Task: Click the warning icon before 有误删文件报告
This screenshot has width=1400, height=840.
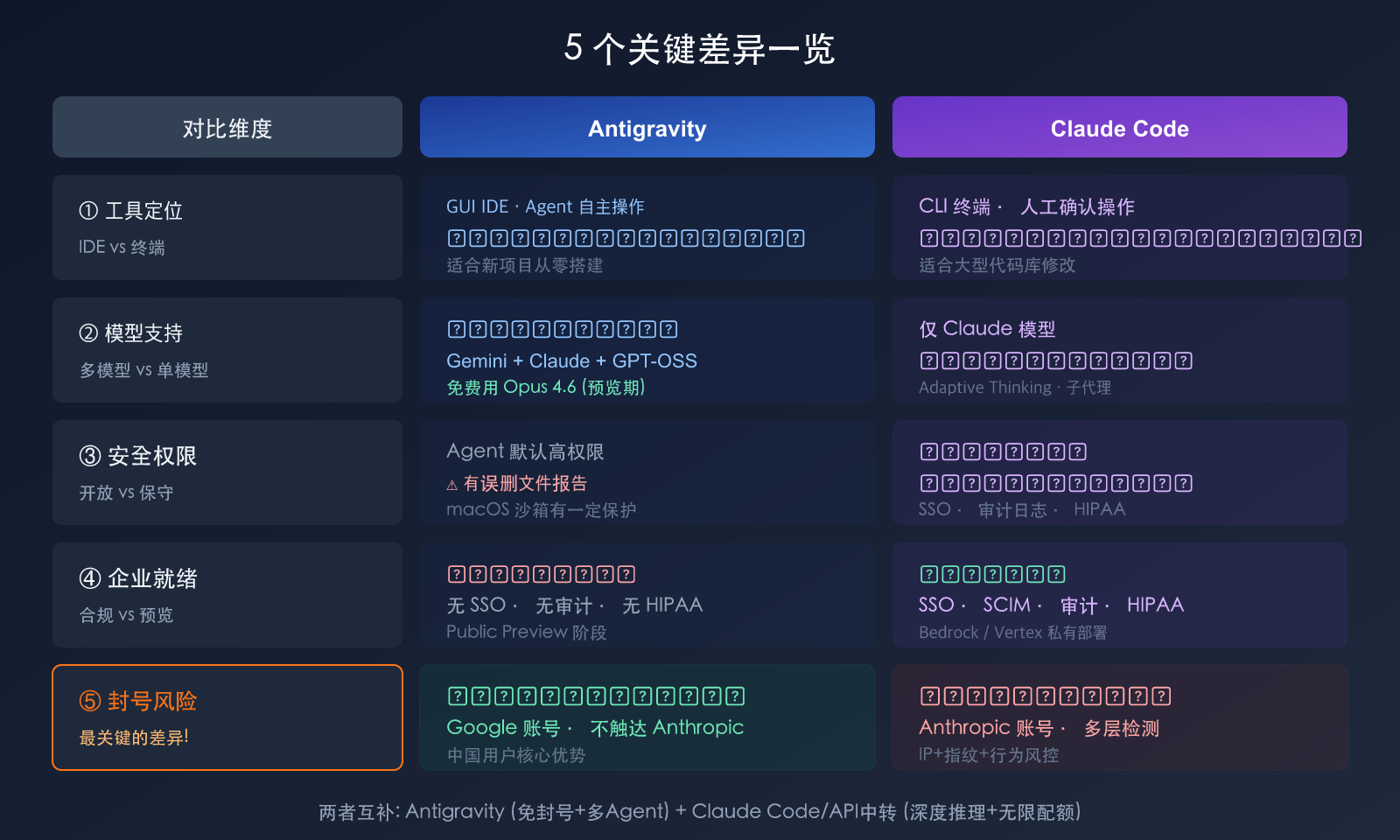Action: pyautogui.click(x=453, y=484)
